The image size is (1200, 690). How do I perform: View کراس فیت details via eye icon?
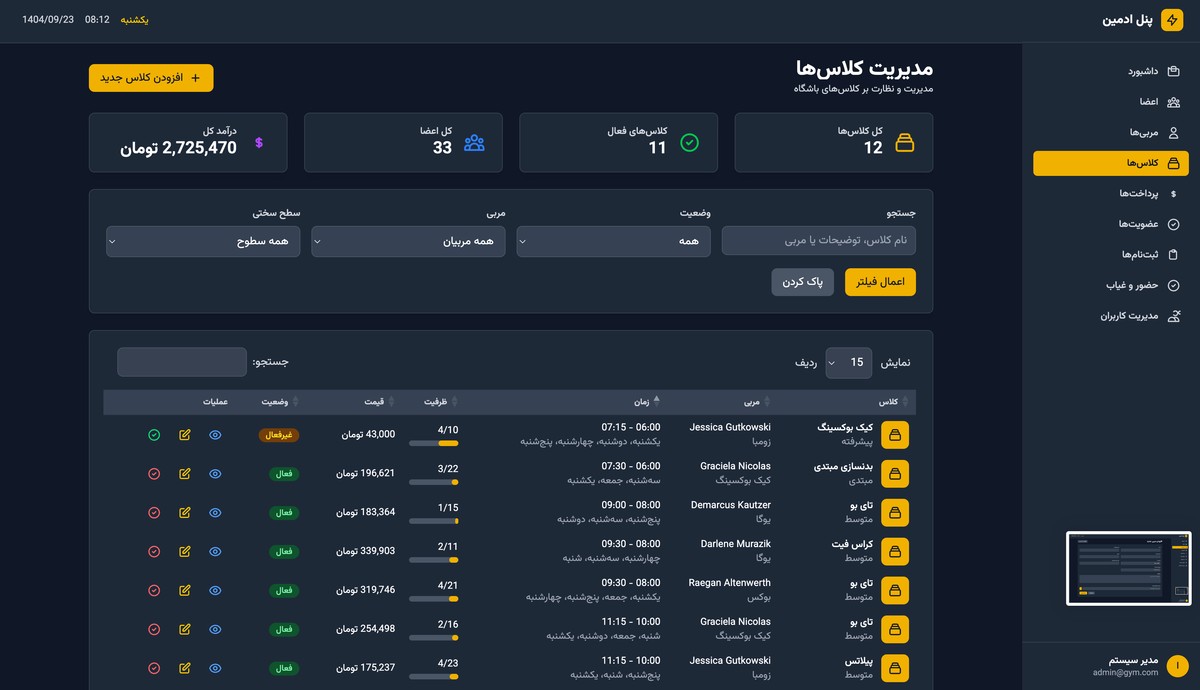[215, 551]
